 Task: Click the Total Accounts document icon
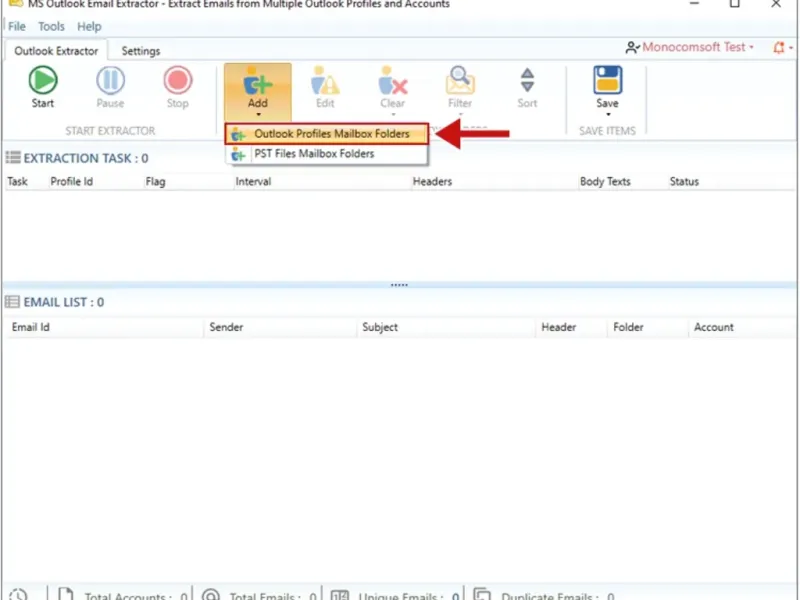tap(65, 594)
